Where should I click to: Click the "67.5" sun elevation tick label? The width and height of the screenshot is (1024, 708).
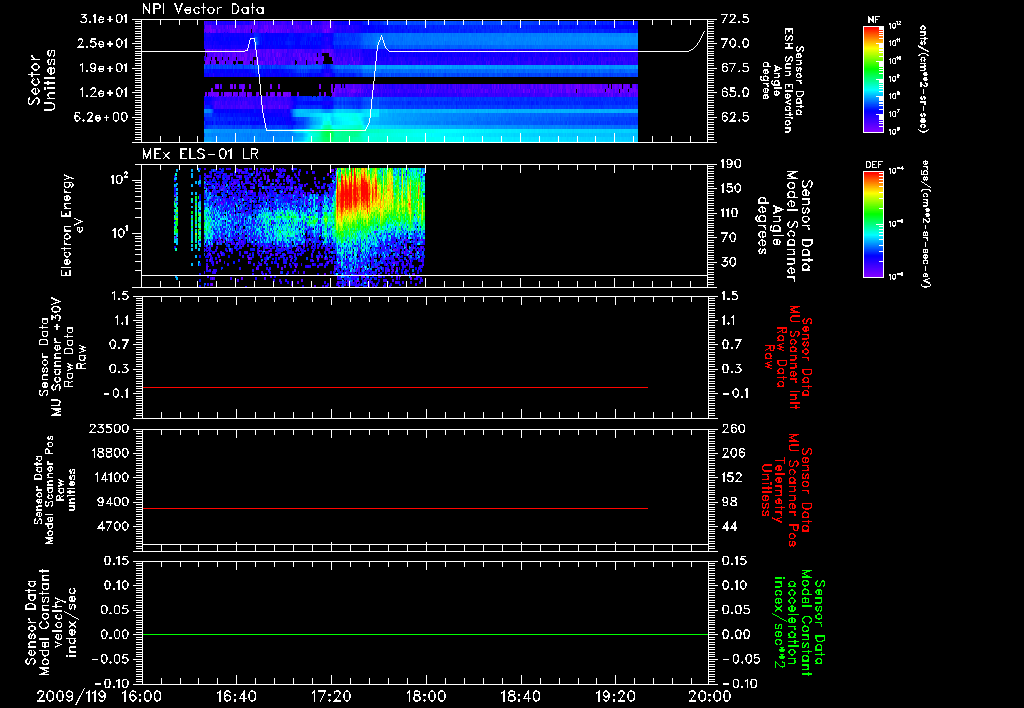point(735,69)
